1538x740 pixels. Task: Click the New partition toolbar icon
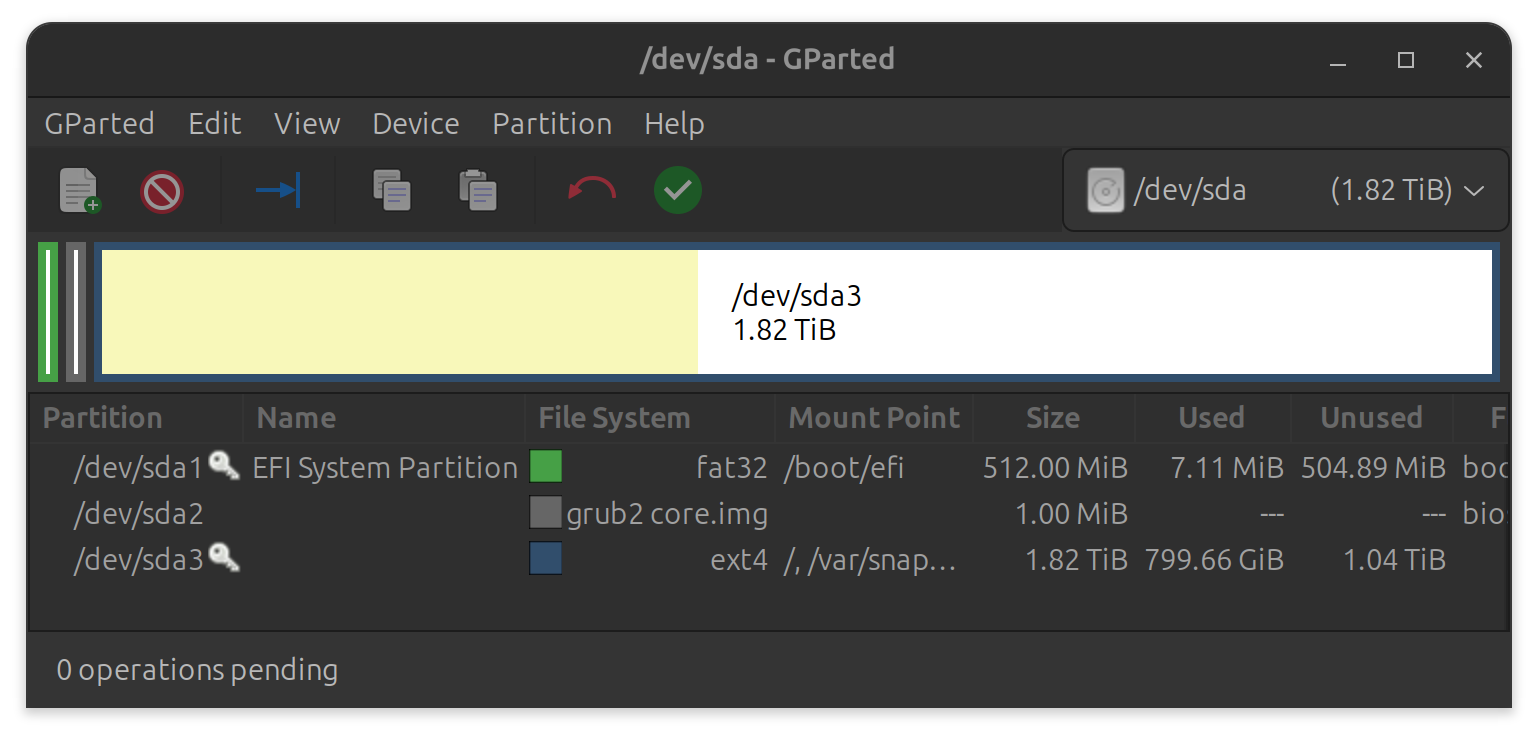[80, 190]
